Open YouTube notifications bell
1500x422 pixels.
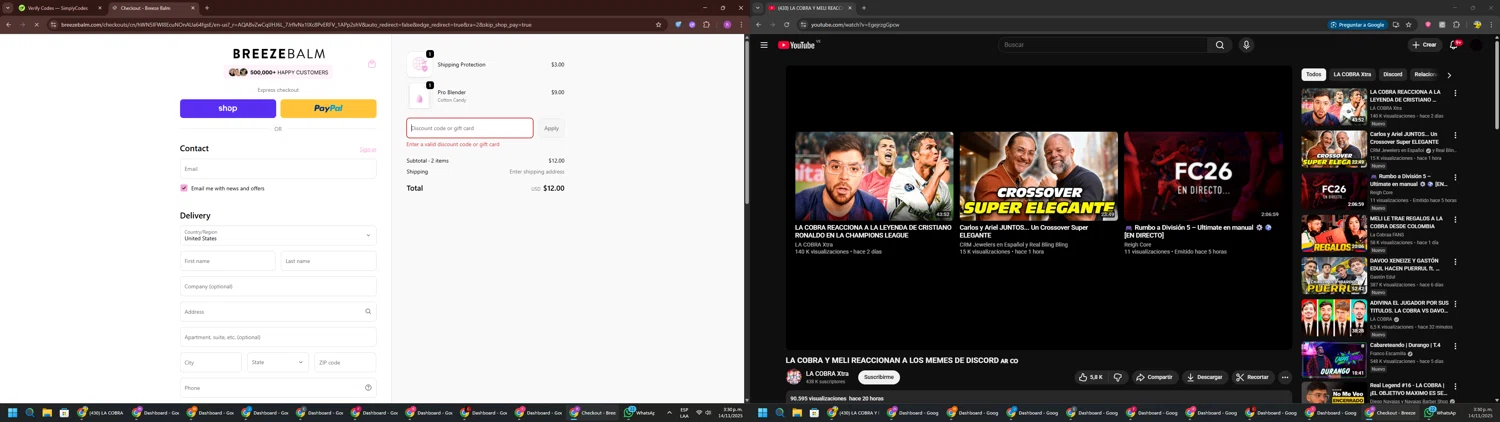tap(1454, 45)
